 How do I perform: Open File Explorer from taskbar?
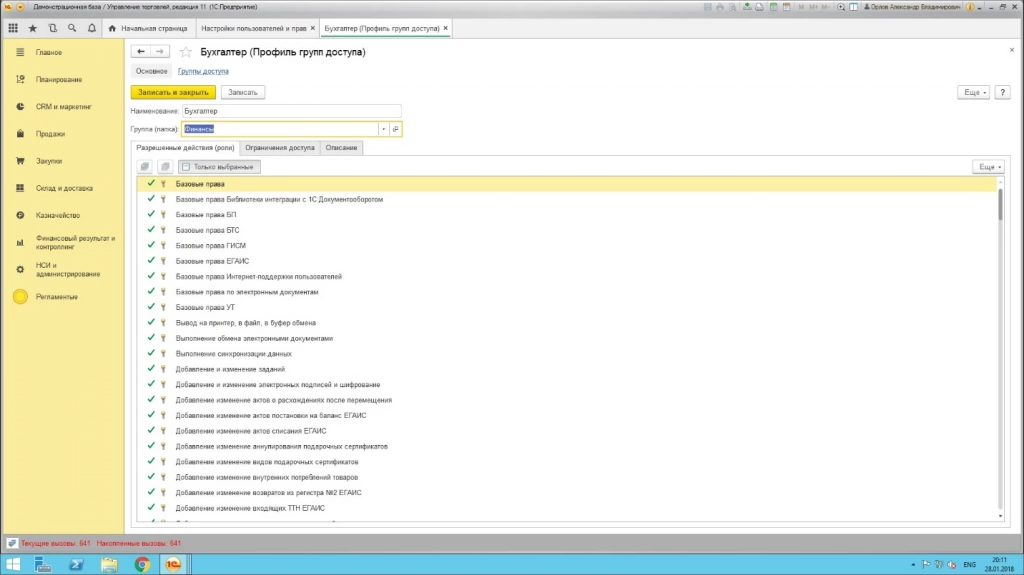[109, 564]
